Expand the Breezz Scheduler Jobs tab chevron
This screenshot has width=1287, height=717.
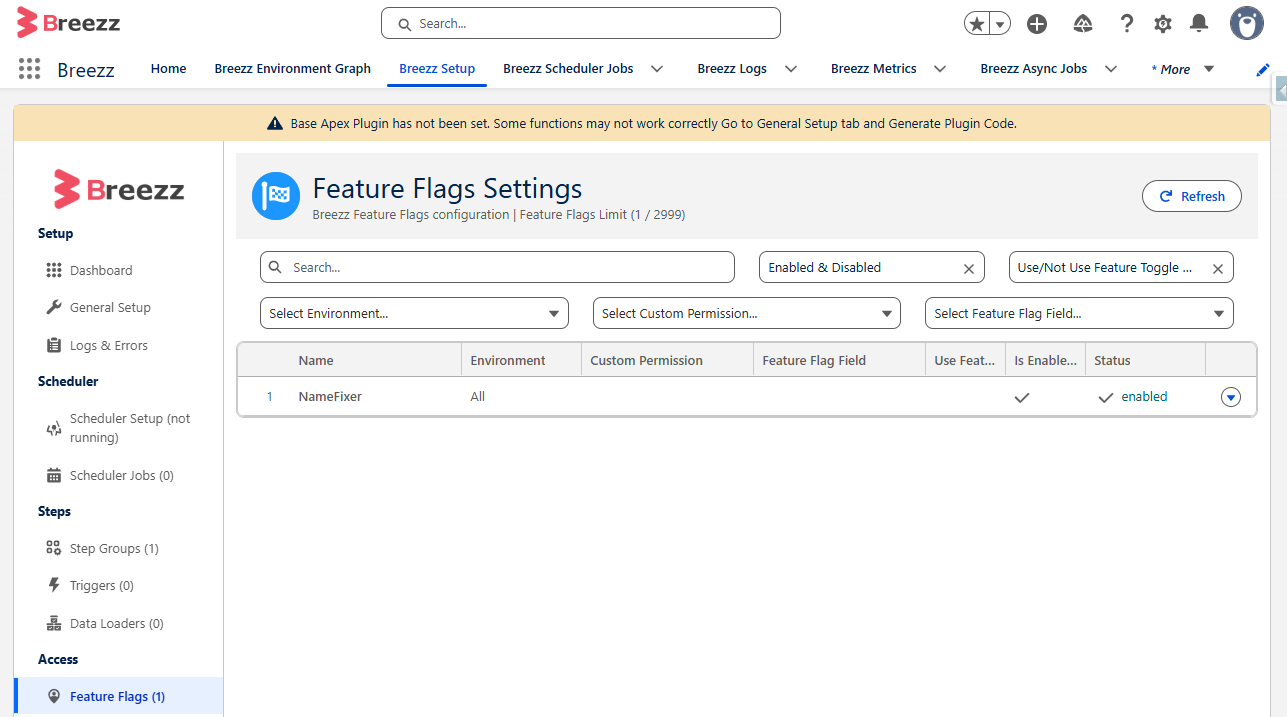pos(657,69)
